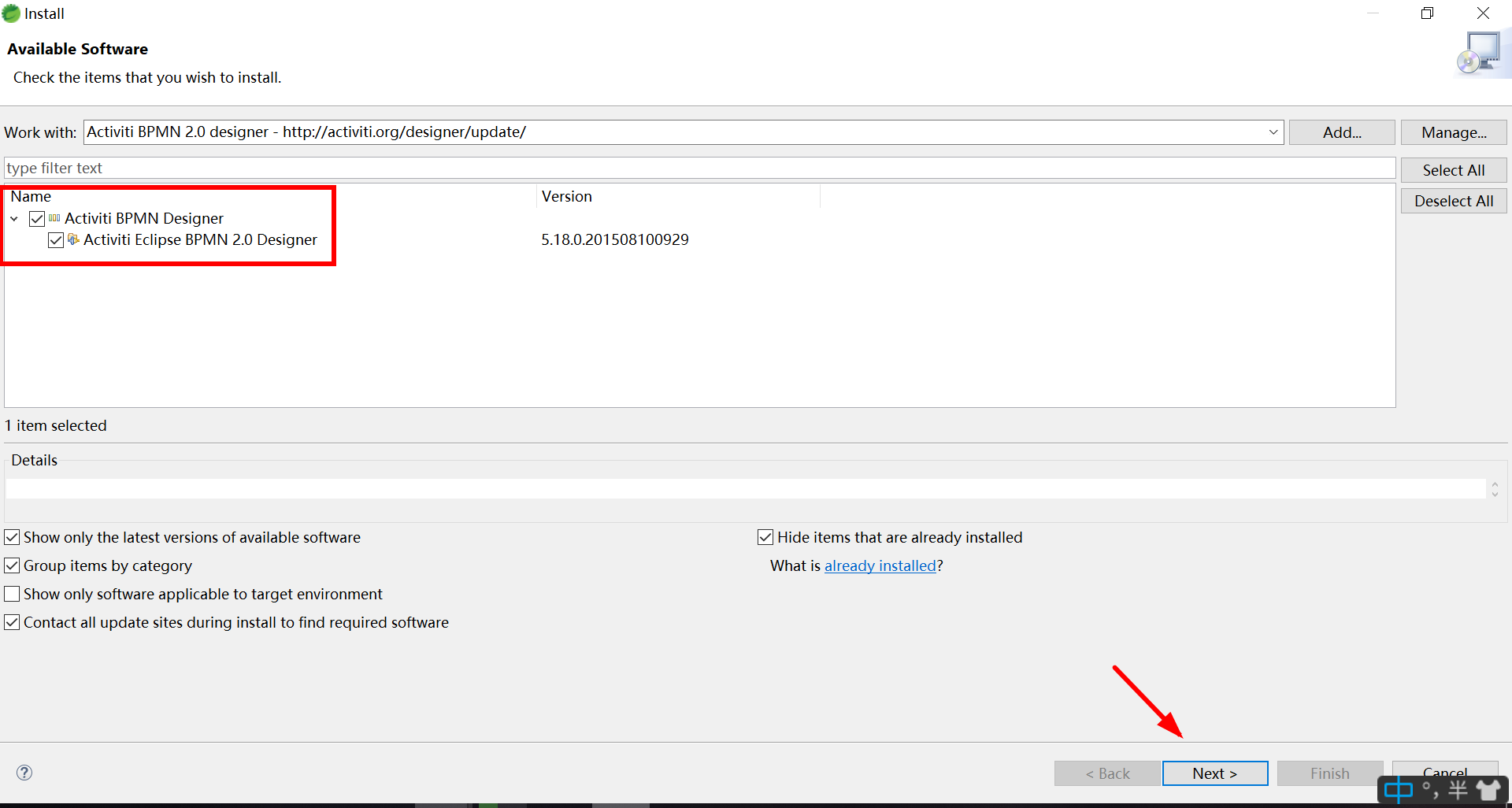This screenshot has width=1512, height=808.
Task: Open help via the question mark icon
Action: 24,773
